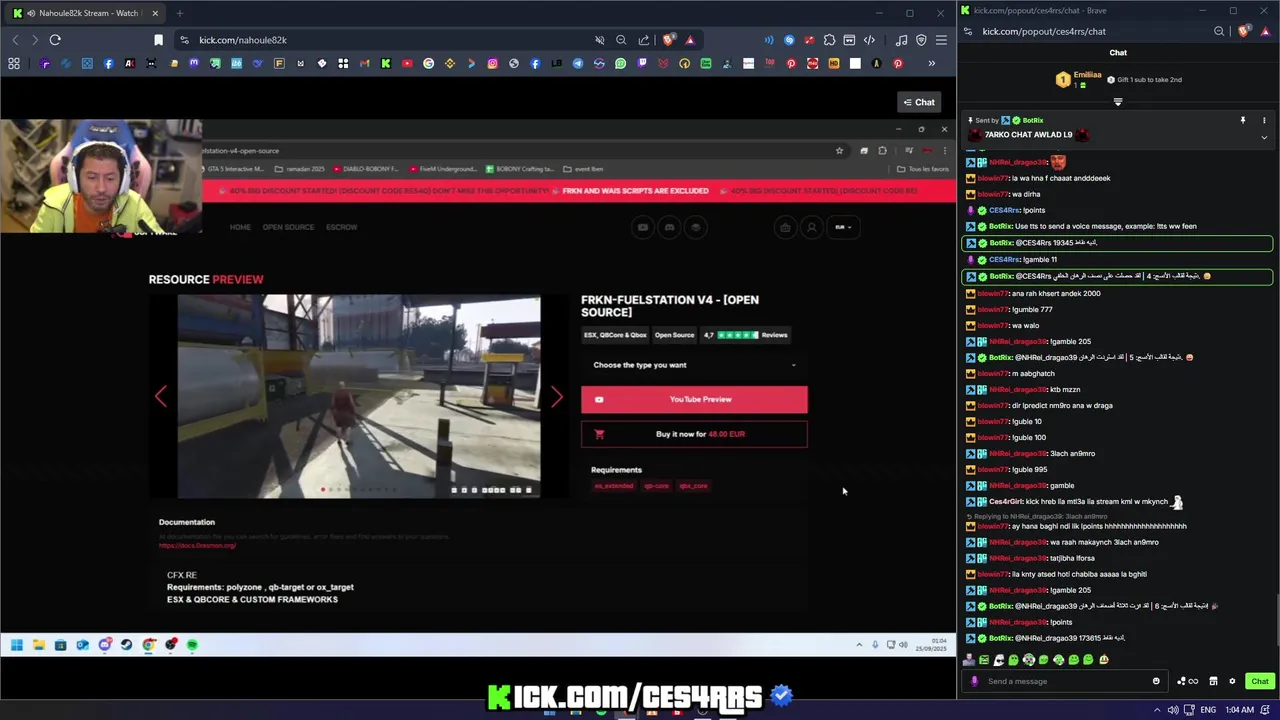Open the Instagram bookmark in the bookmarks bar
This screenshot has width=1280, height=720.
click(x=492, y=64)
